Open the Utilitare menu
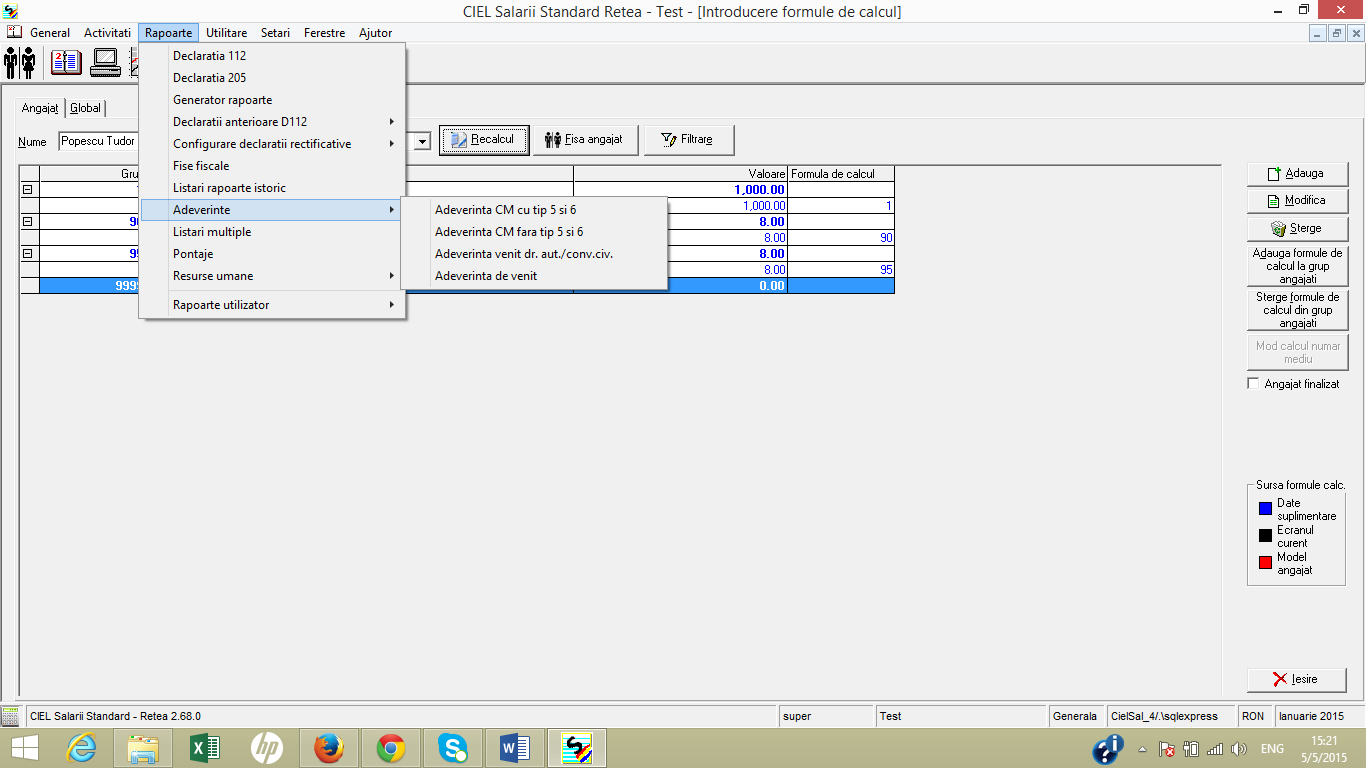This screenshot has height=768, width=1366. click(227, 33)
